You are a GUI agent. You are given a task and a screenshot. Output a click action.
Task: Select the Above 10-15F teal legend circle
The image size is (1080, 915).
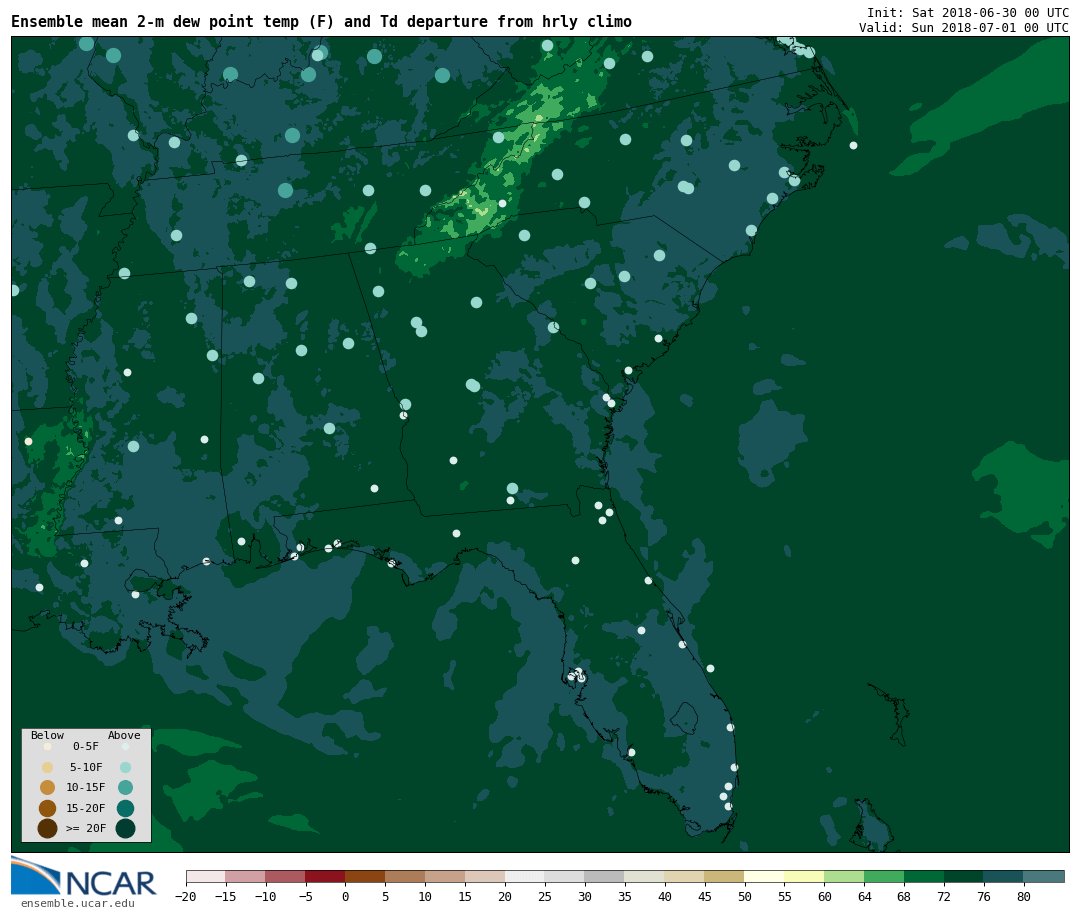125,788
